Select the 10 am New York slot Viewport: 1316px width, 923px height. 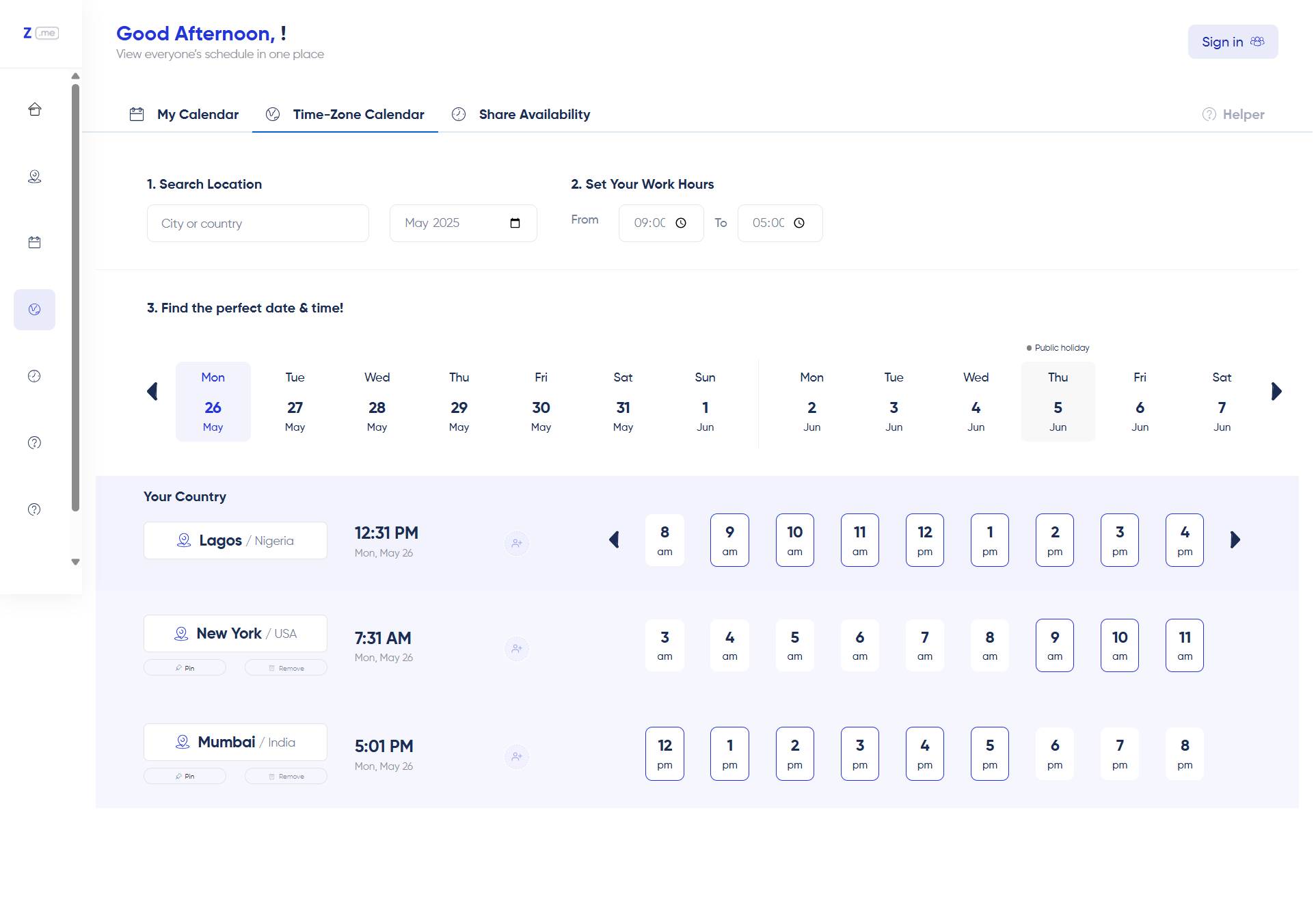(x=1119, y=645)
